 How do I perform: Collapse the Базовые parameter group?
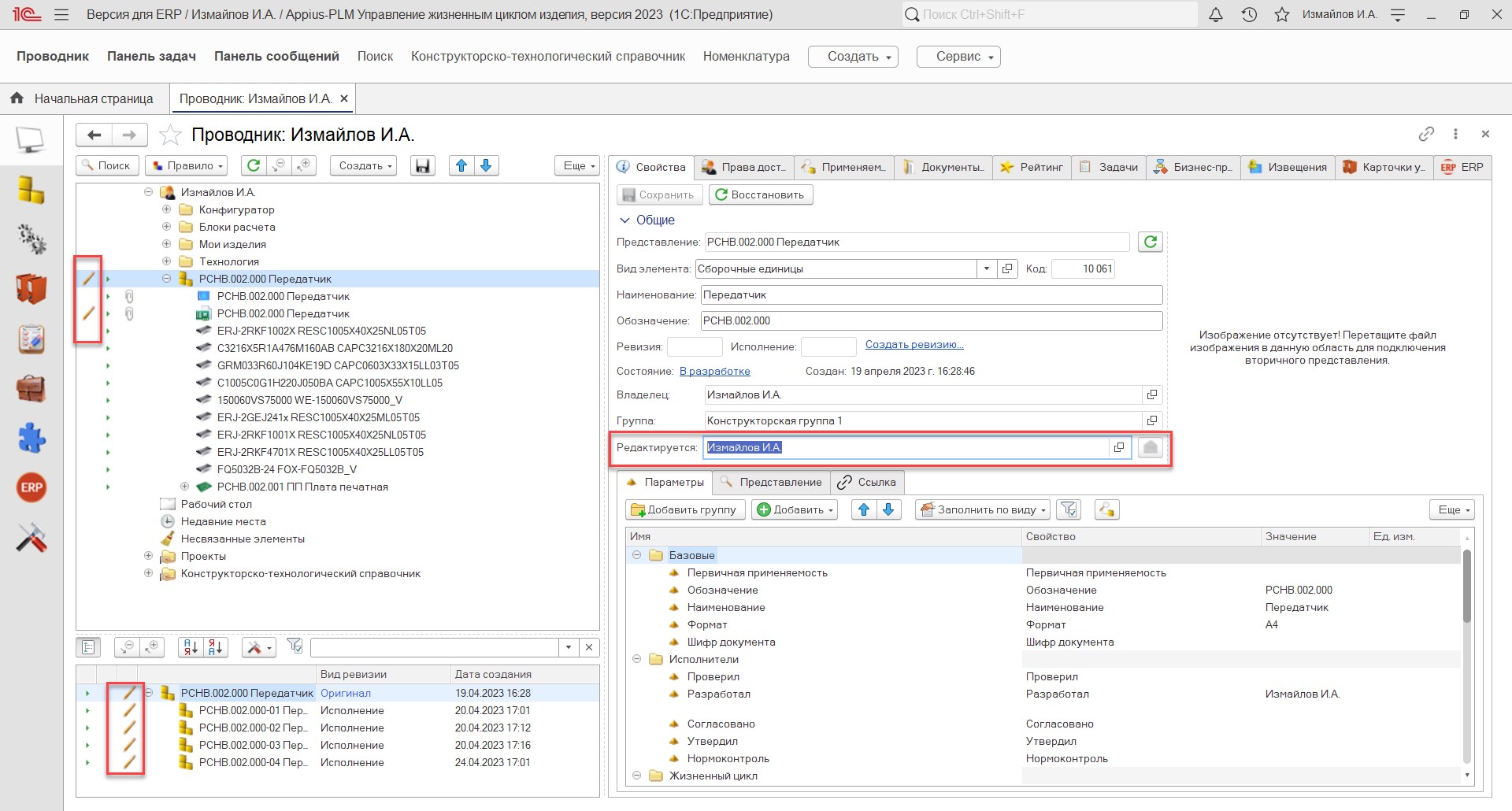tap(636, 555)
